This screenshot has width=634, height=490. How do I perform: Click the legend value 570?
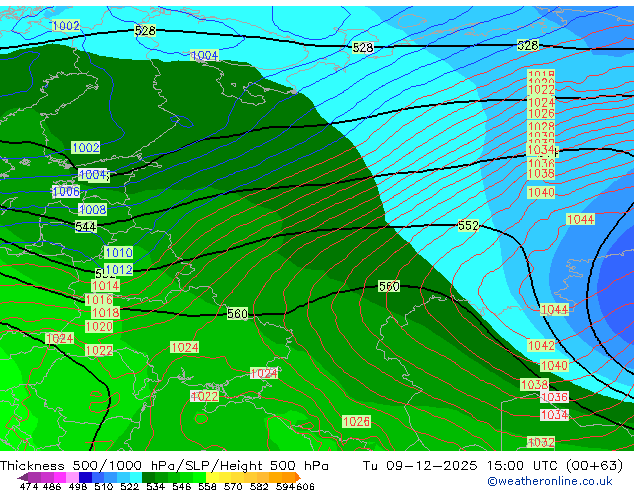233,486
